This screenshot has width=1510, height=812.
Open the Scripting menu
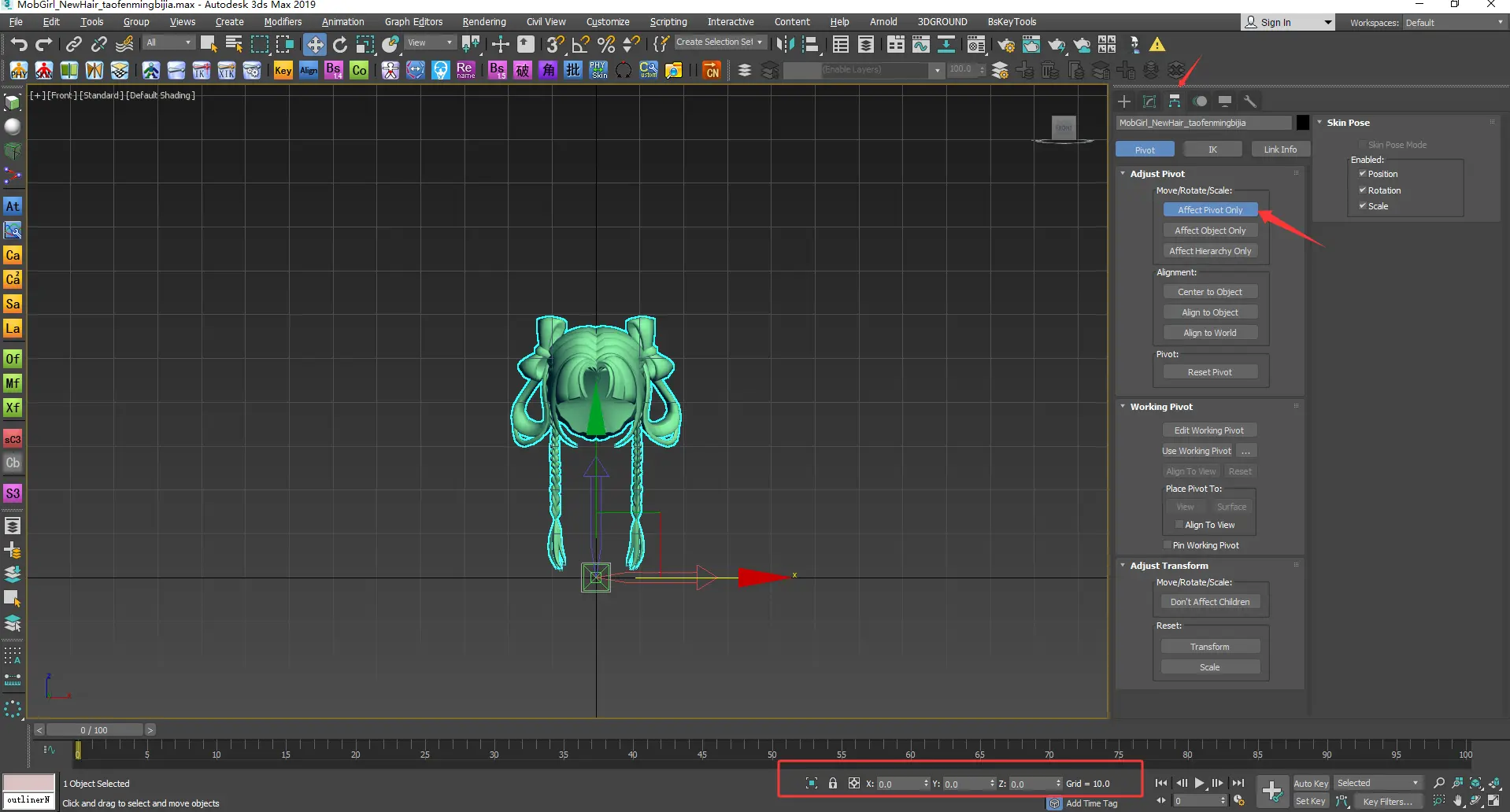tap(668, 22)
